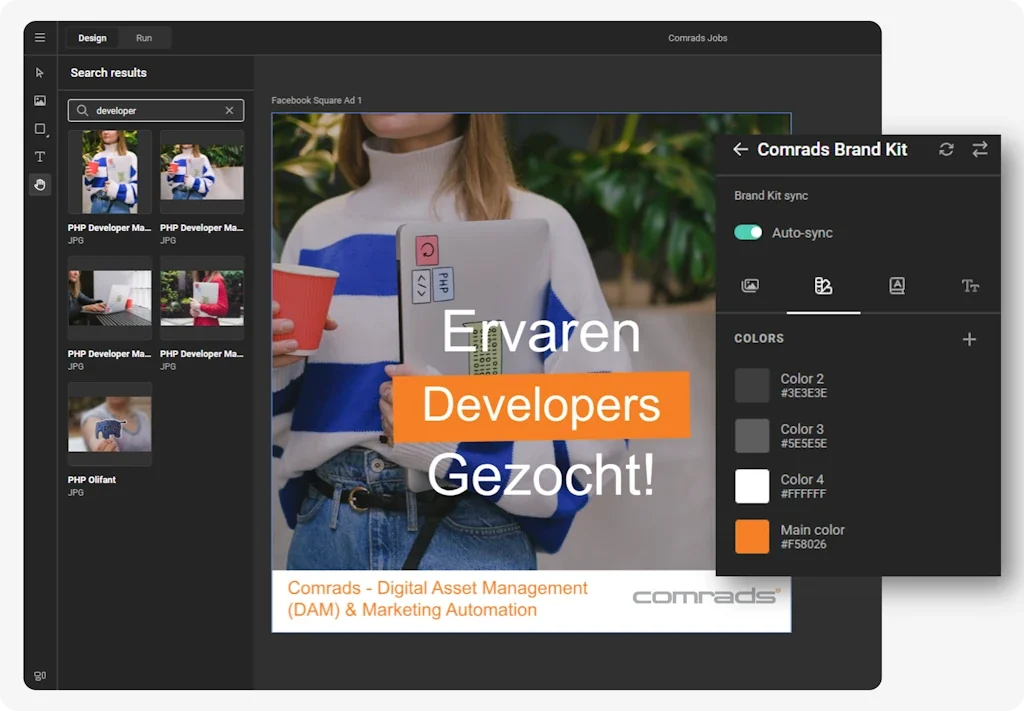Click the PHP Olifant file name

[91, 479]
